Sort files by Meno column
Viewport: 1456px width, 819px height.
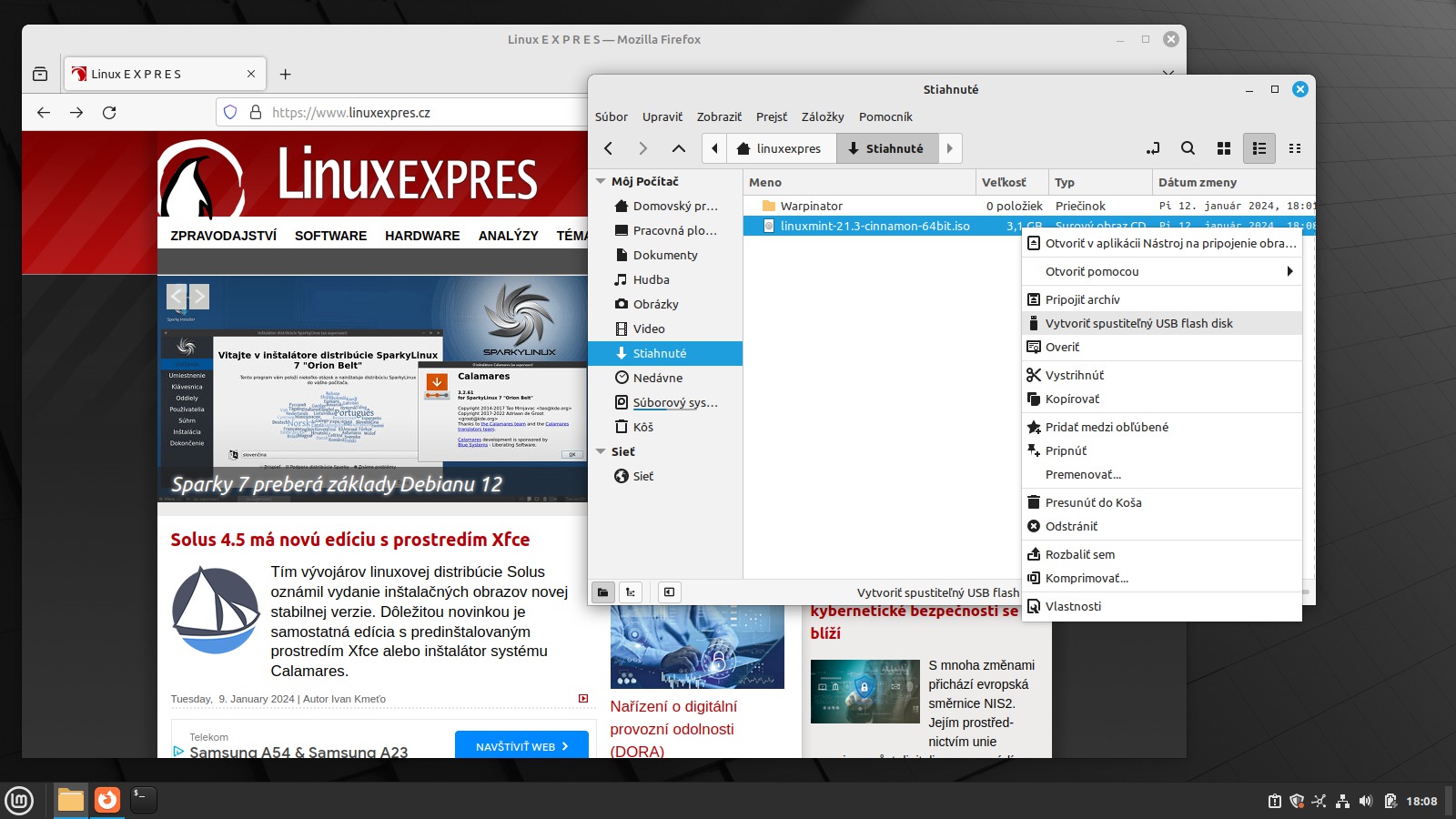(859, 182)
